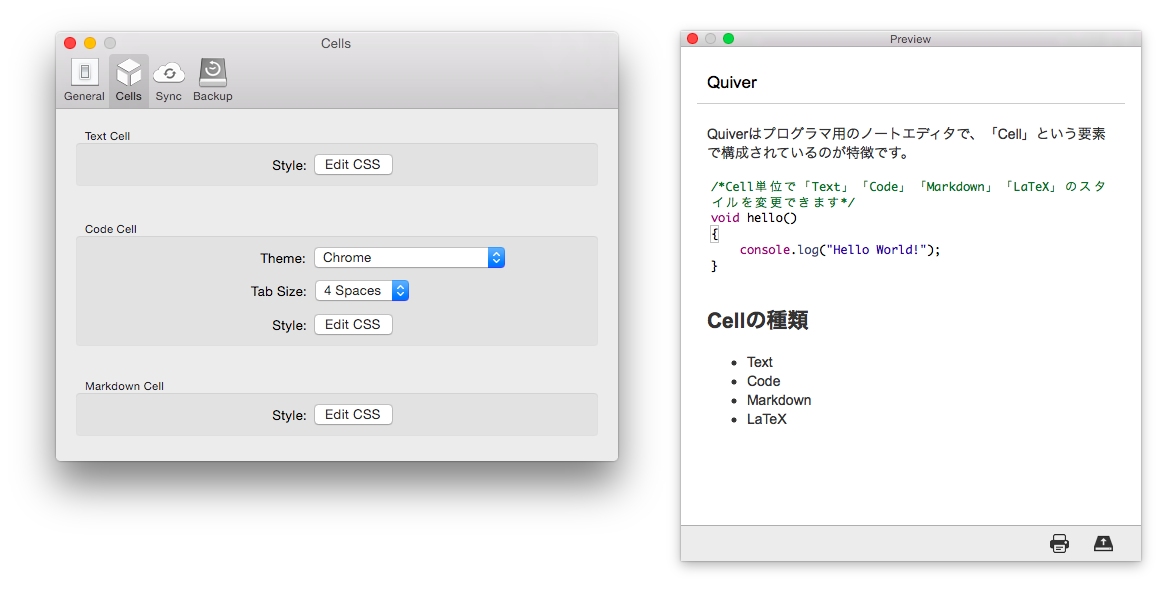Click the 'Code Cell' section label
Viewport: 1170px width, 600px height.
[110, 230]
